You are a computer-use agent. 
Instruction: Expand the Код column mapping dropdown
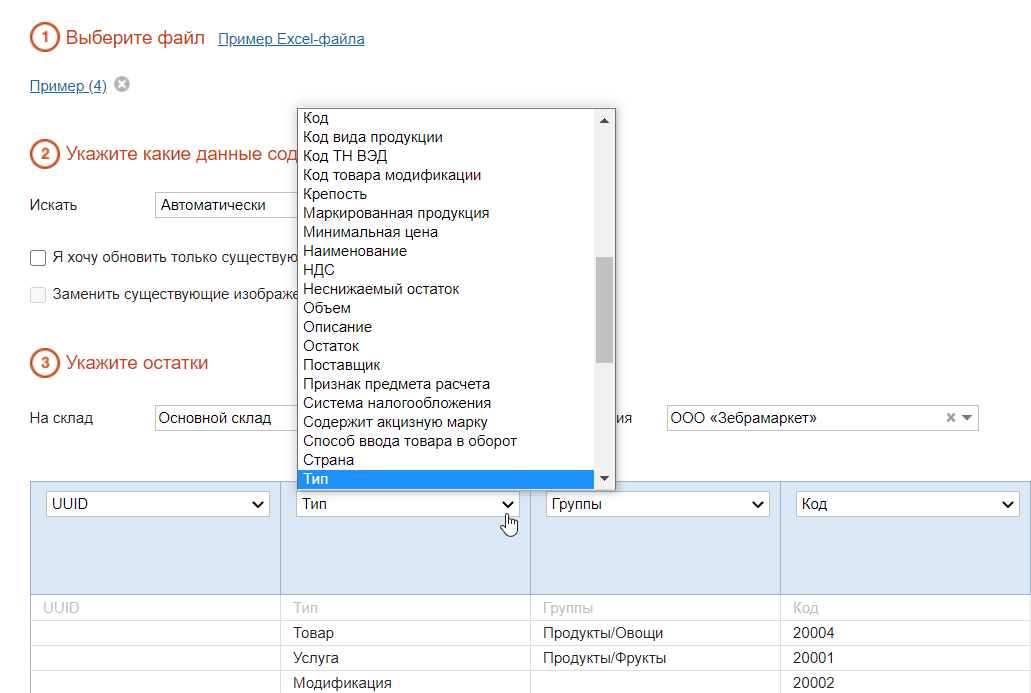[x=907, y=504]
